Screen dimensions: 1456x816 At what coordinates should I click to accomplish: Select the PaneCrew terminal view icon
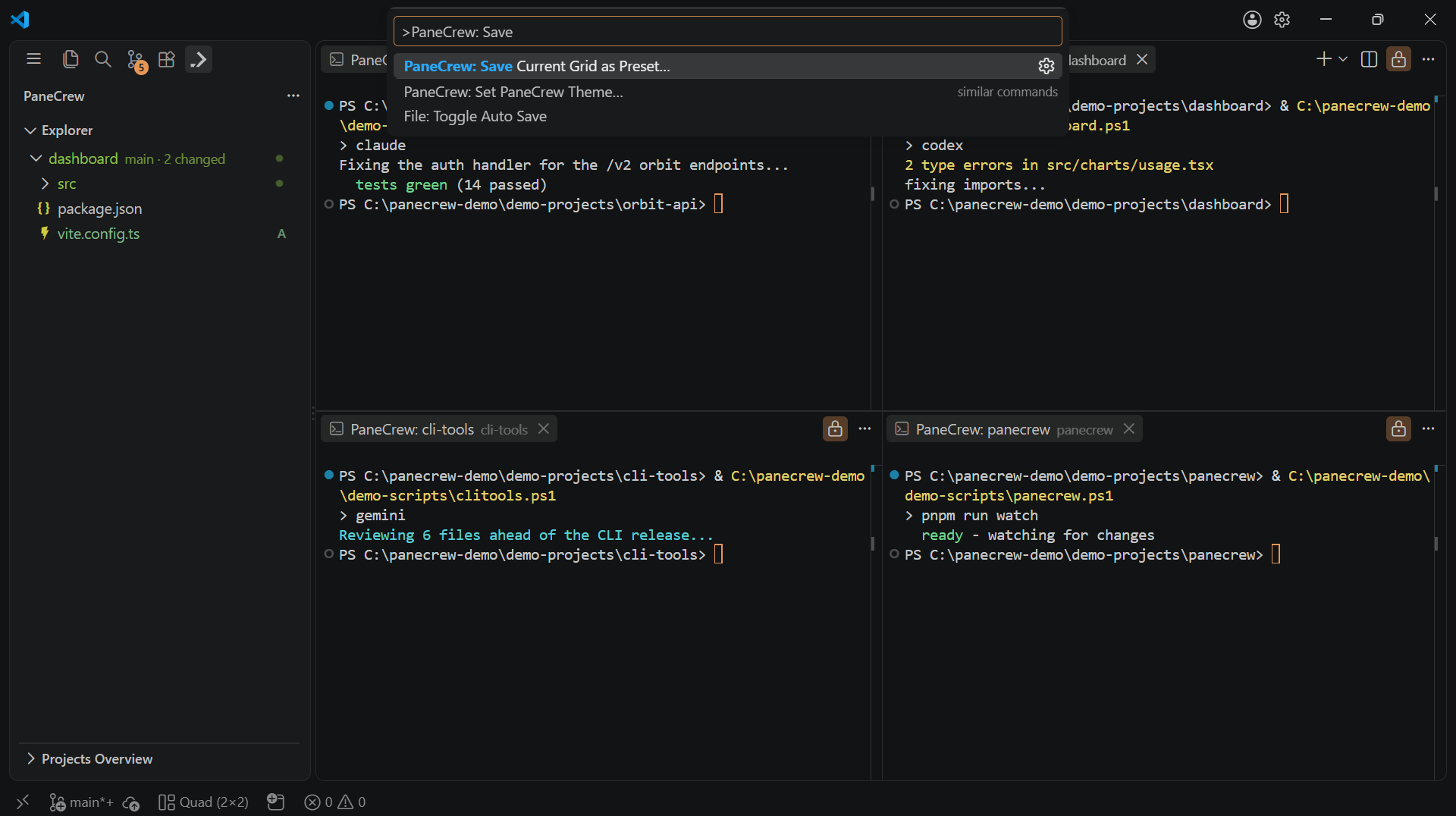tap(199, 59)
